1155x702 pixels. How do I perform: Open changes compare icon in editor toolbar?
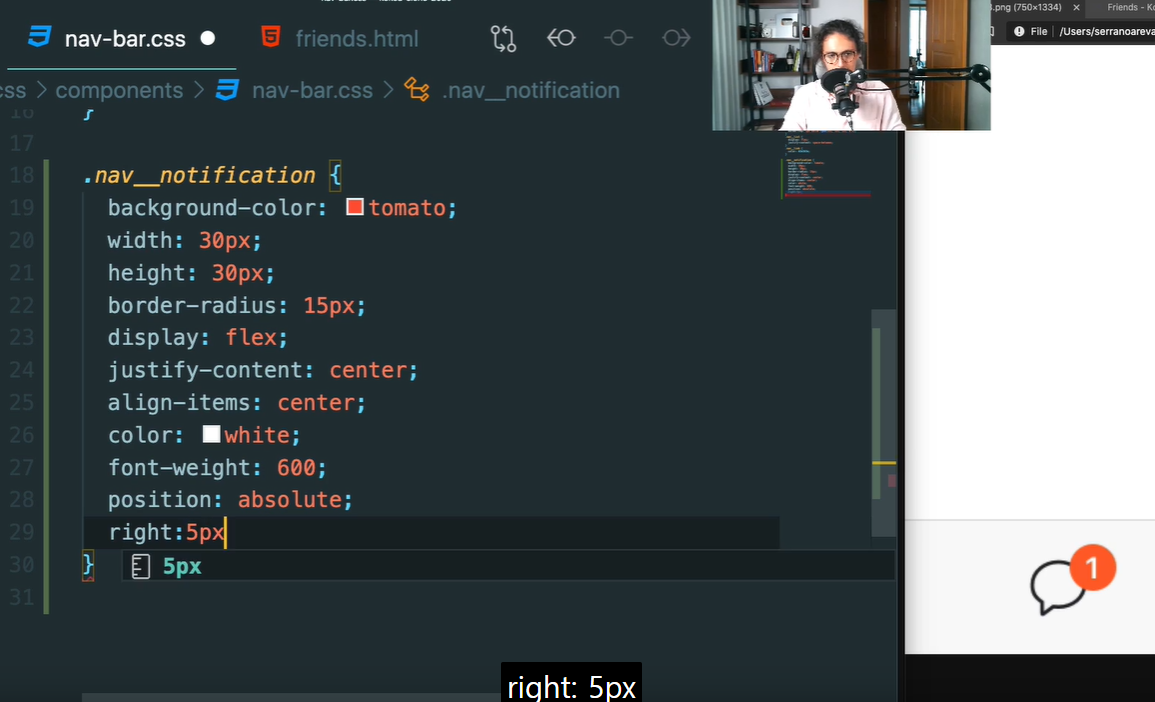click(x=503, y=38)
